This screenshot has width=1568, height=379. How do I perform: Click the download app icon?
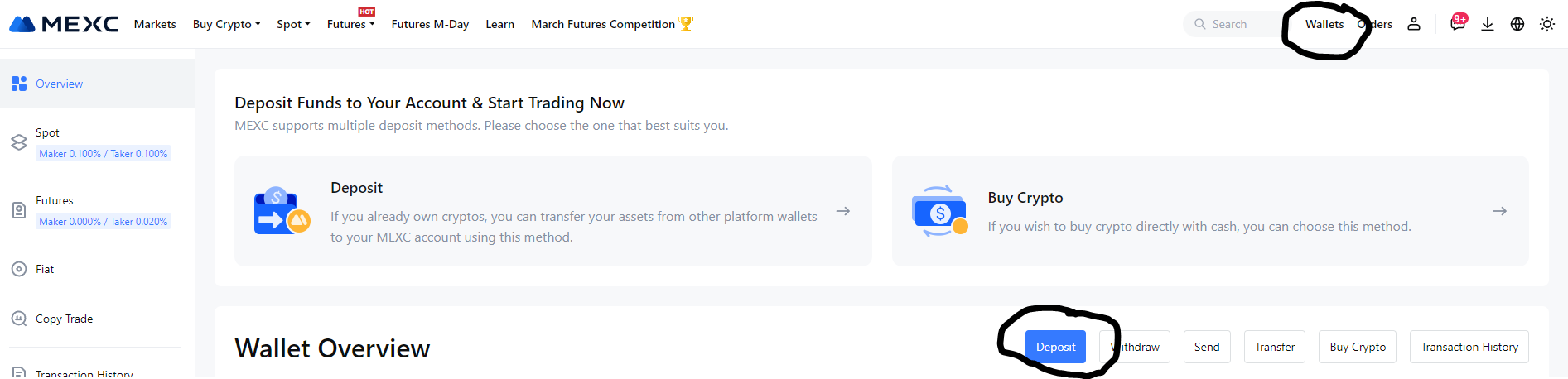point(1488,24)
